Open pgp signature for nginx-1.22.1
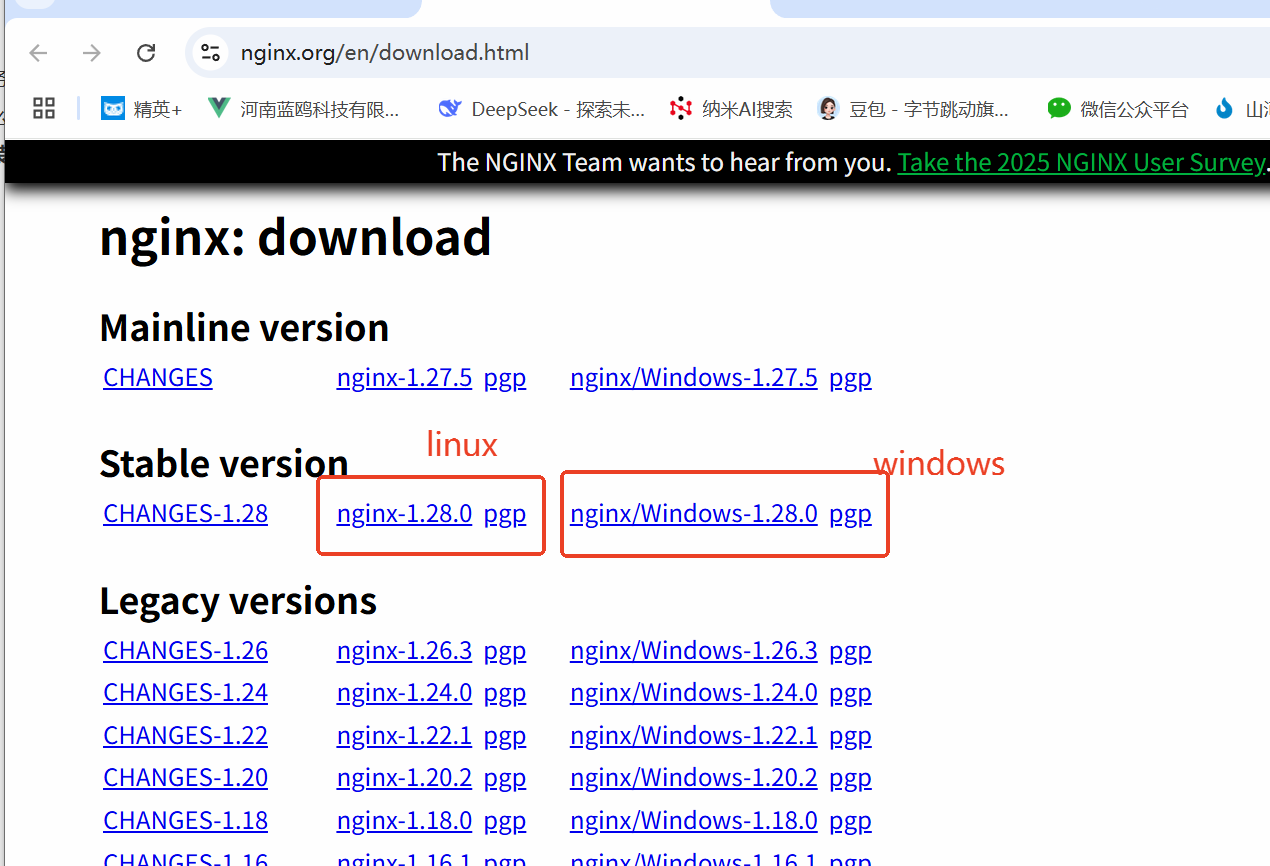Screen dimensions: 1270x866 click(x=505, y=736)
